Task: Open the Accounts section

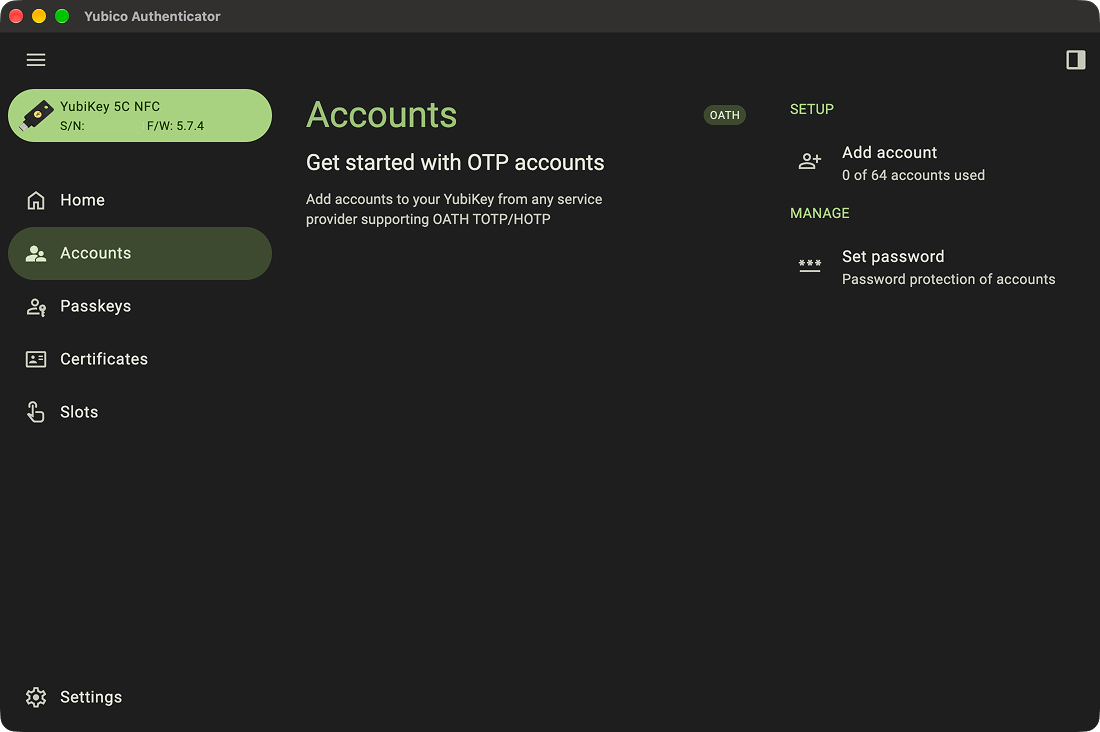Action: tap(140, 253)
